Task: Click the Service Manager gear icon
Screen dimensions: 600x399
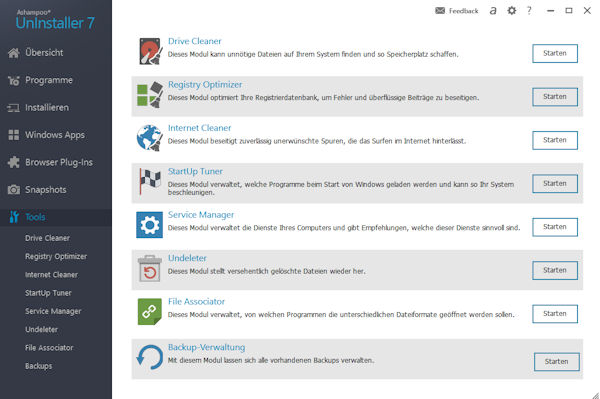Action: (150, 225)
